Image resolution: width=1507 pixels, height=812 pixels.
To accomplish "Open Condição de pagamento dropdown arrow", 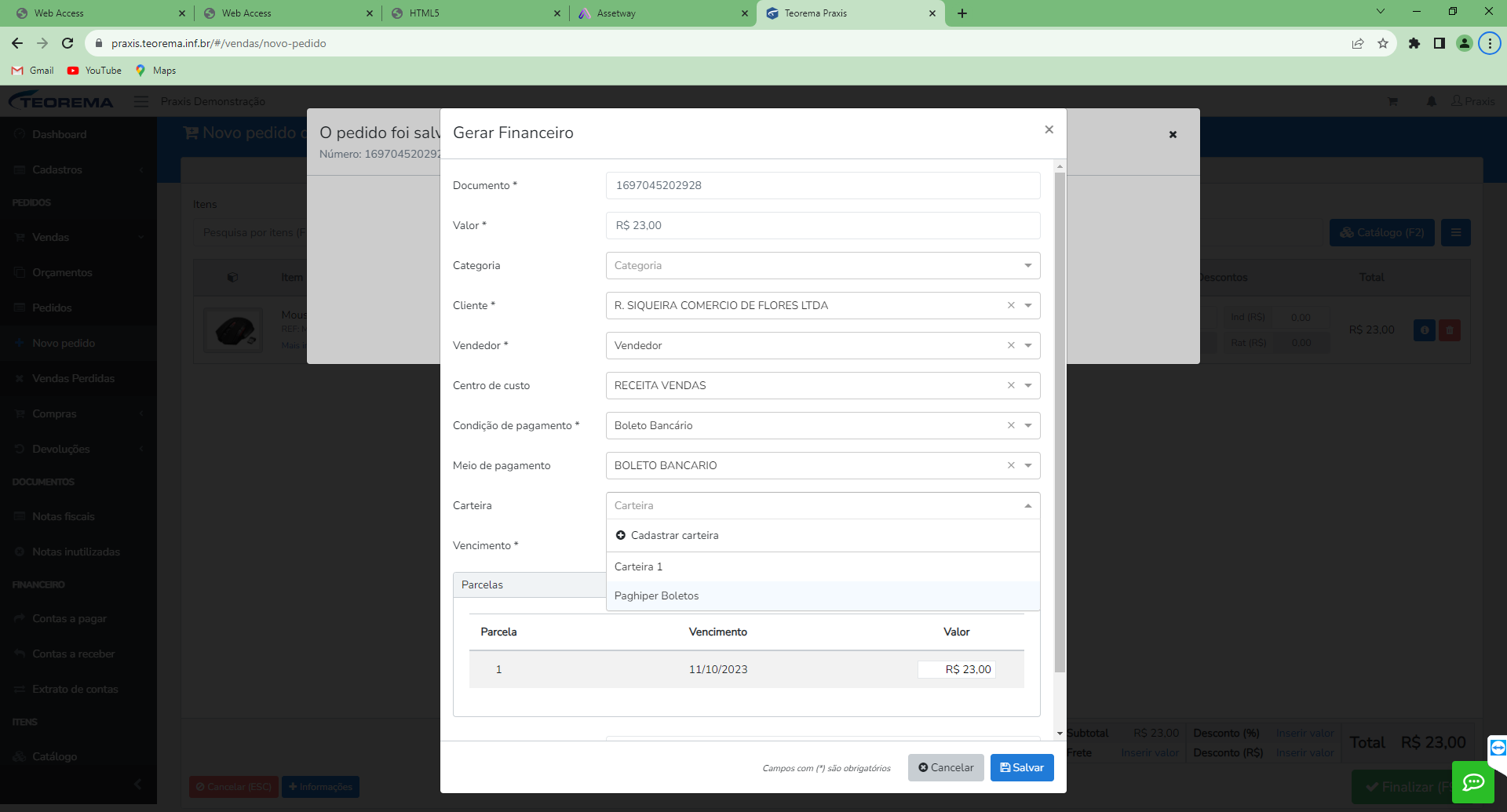I will tap(1027, 425).
